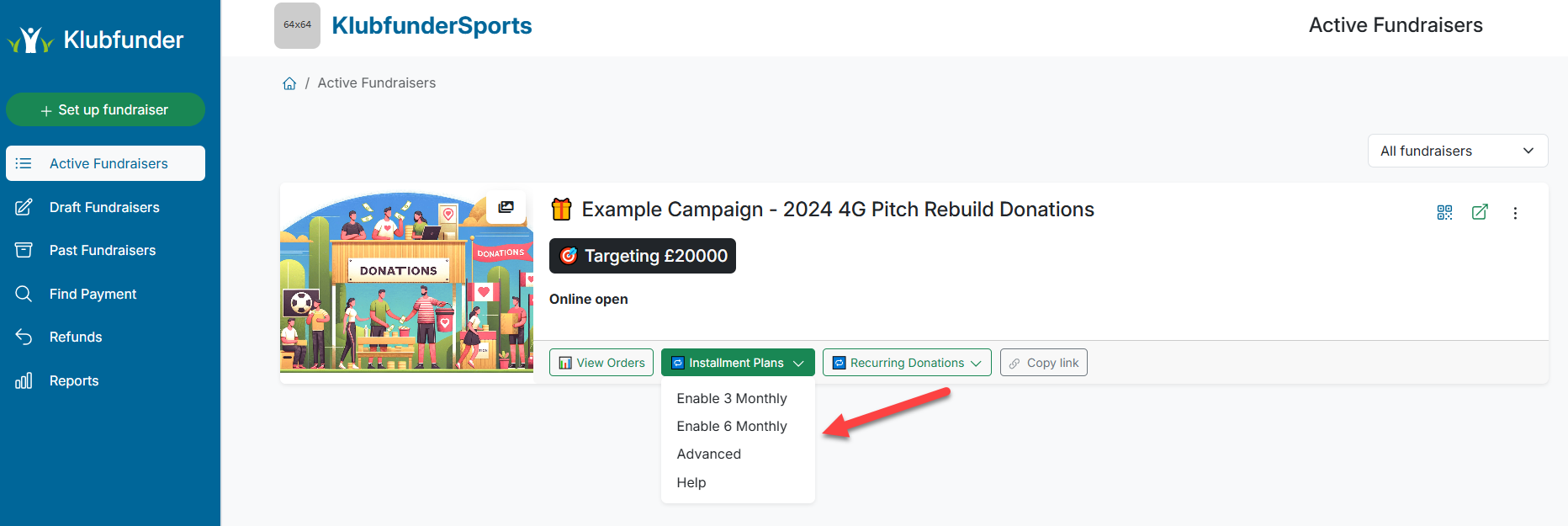Click the Copy link button
The image size is (1568, 526).
coord(1043,363)
